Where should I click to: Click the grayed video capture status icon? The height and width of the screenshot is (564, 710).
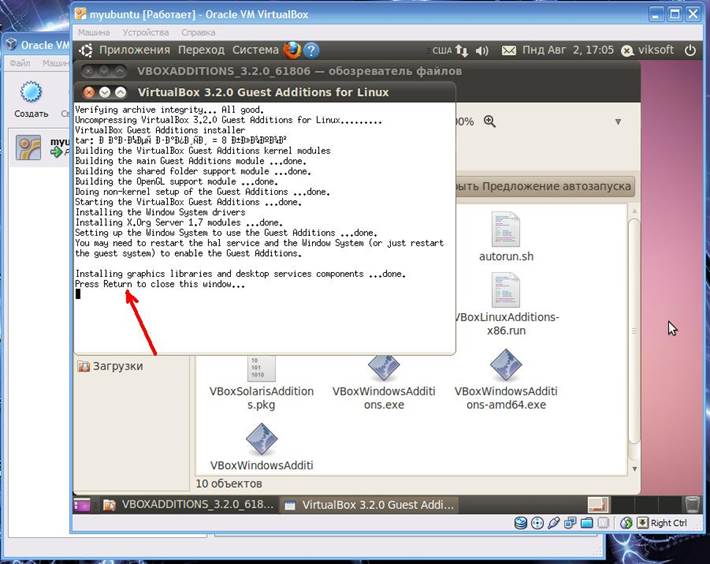coord(603,523)
